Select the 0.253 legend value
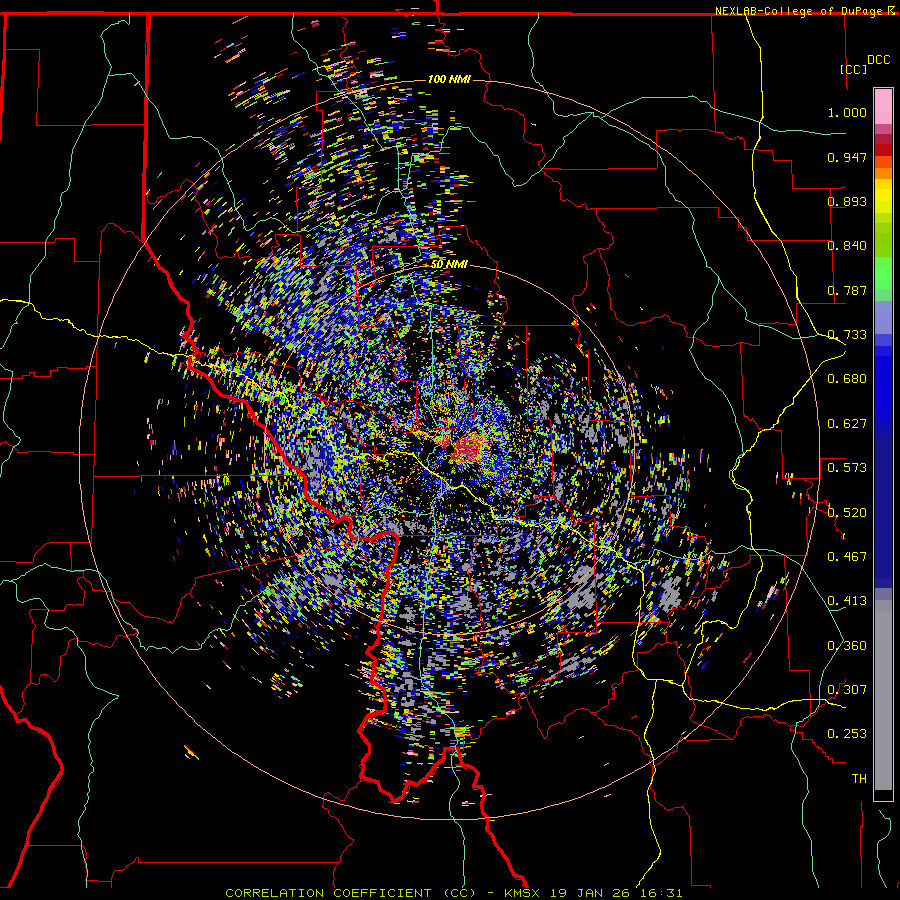The image size is (900, 900). 847,734
